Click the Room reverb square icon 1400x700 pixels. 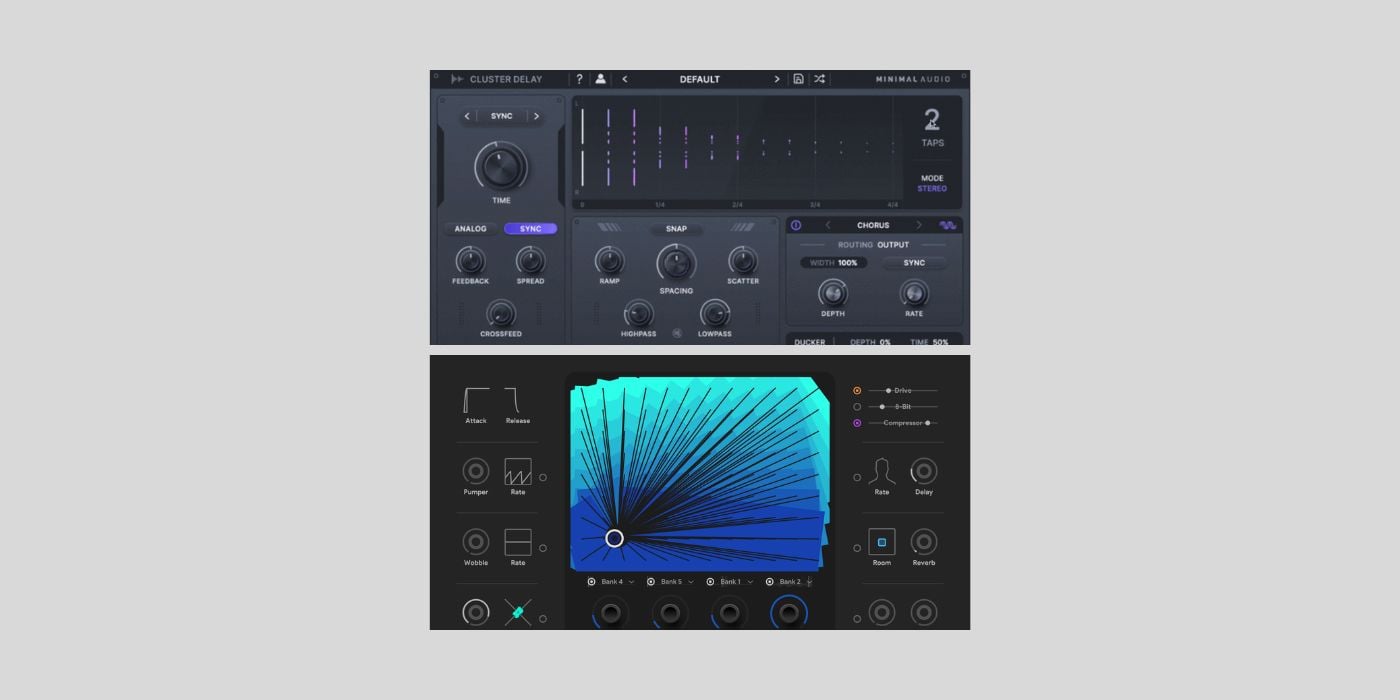point(881,542)
